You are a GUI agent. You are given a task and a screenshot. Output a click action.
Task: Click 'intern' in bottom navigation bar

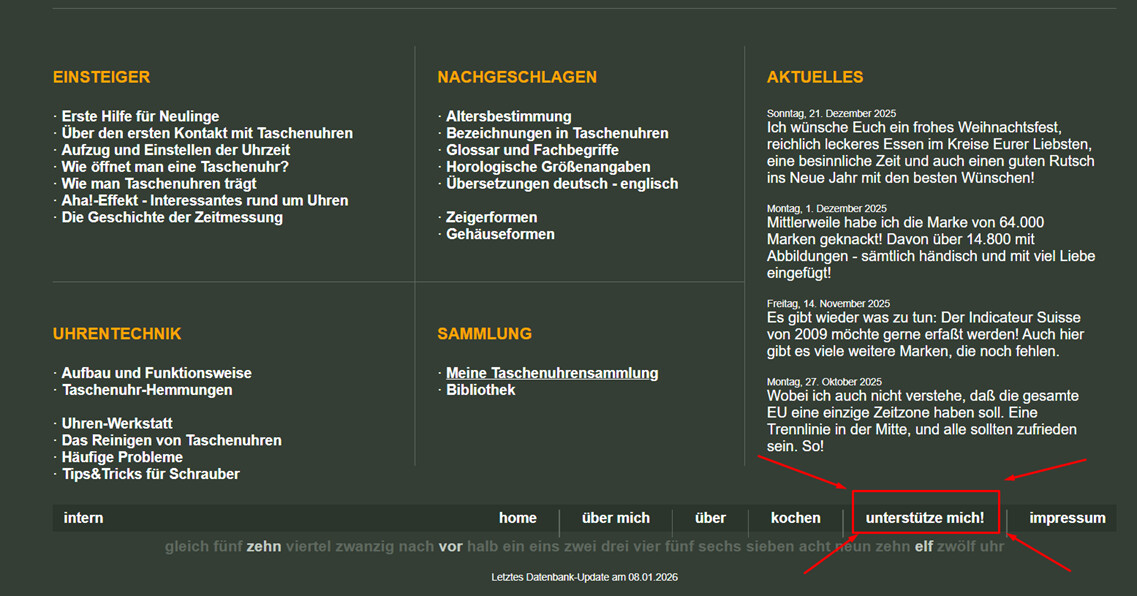tap(83, 518)
